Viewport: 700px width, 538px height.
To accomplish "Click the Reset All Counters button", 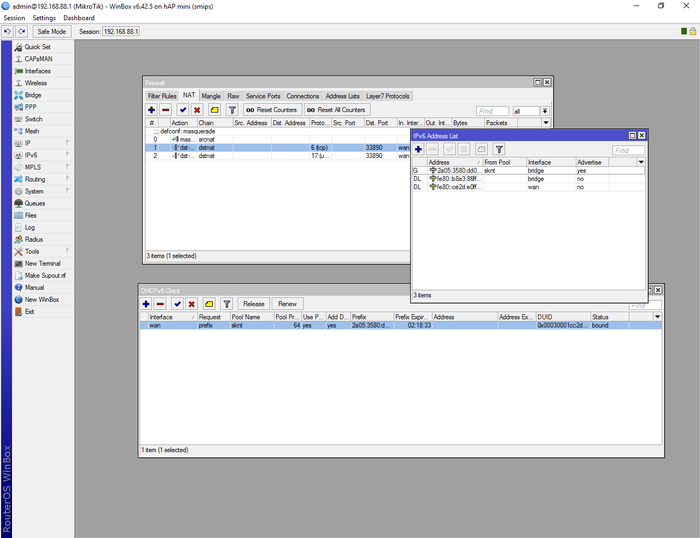I will coord(338,110).
